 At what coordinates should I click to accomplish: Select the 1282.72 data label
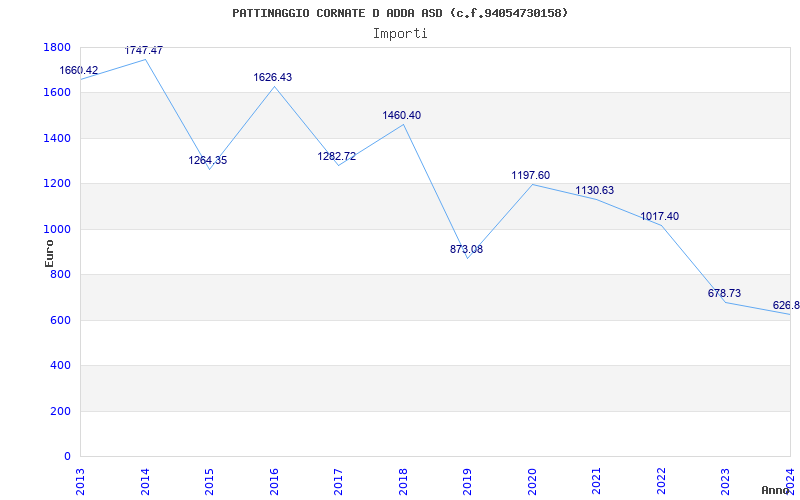(337, 157)
